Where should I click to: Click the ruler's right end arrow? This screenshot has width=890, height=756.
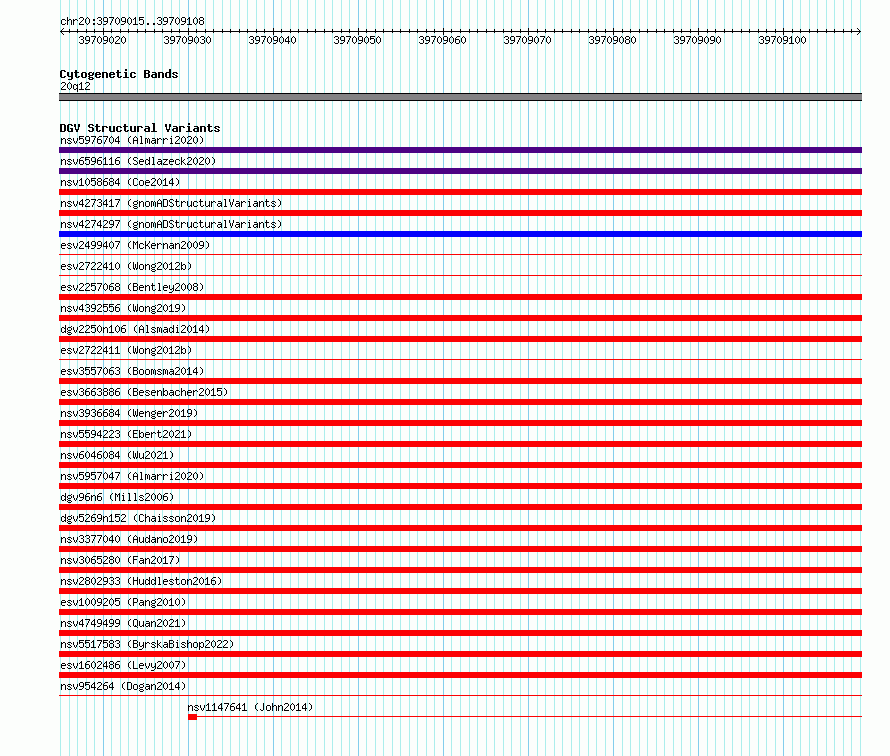pyautogui.click(x=859, y=31)
